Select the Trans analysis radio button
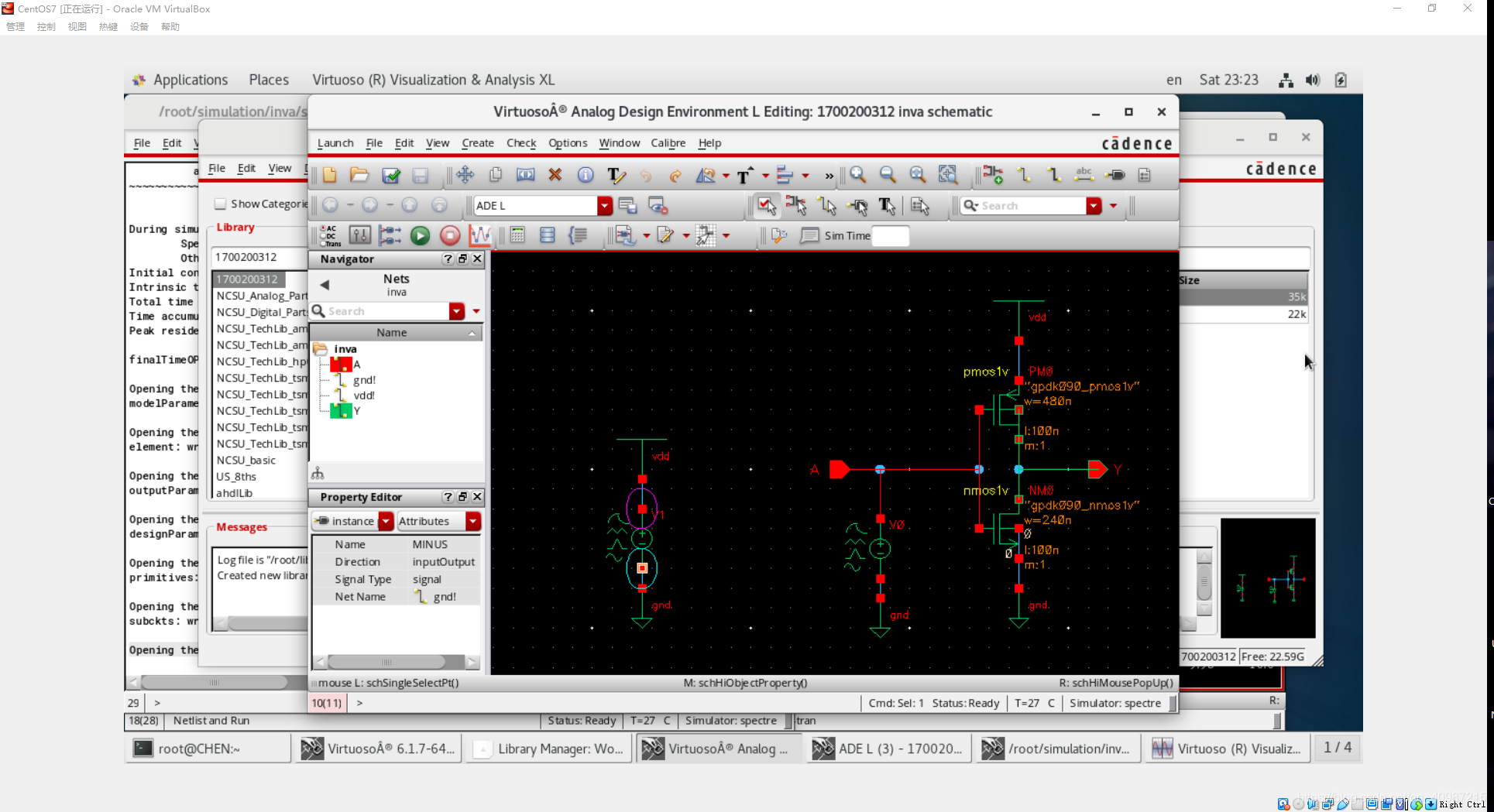This screenshot has width=1494, height=812. [323, 243]
